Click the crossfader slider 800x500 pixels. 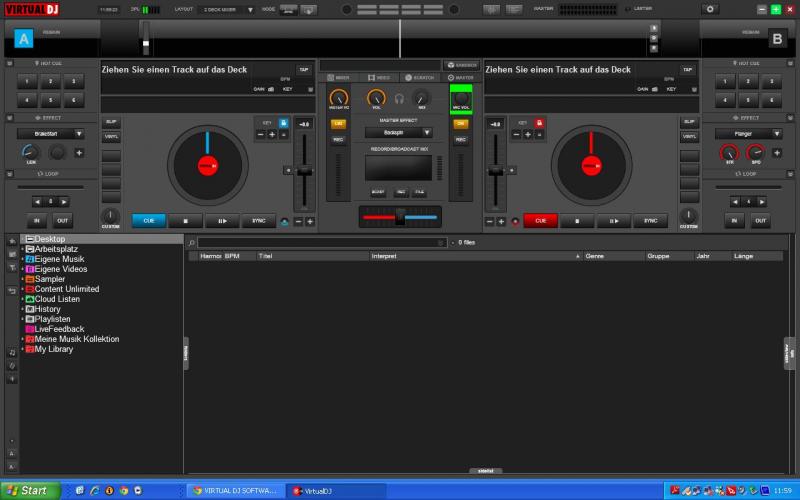coord(399,216)
